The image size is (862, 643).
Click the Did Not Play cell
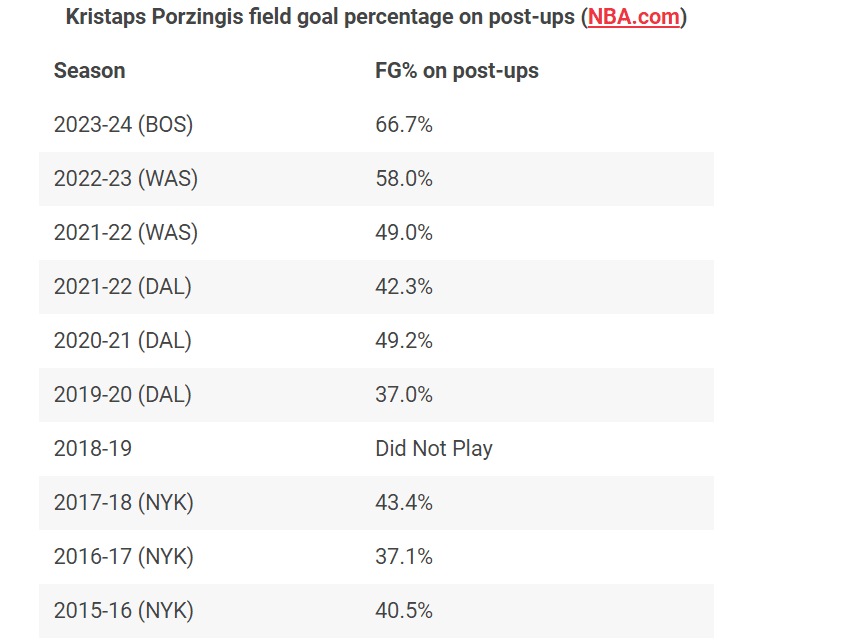434,449
